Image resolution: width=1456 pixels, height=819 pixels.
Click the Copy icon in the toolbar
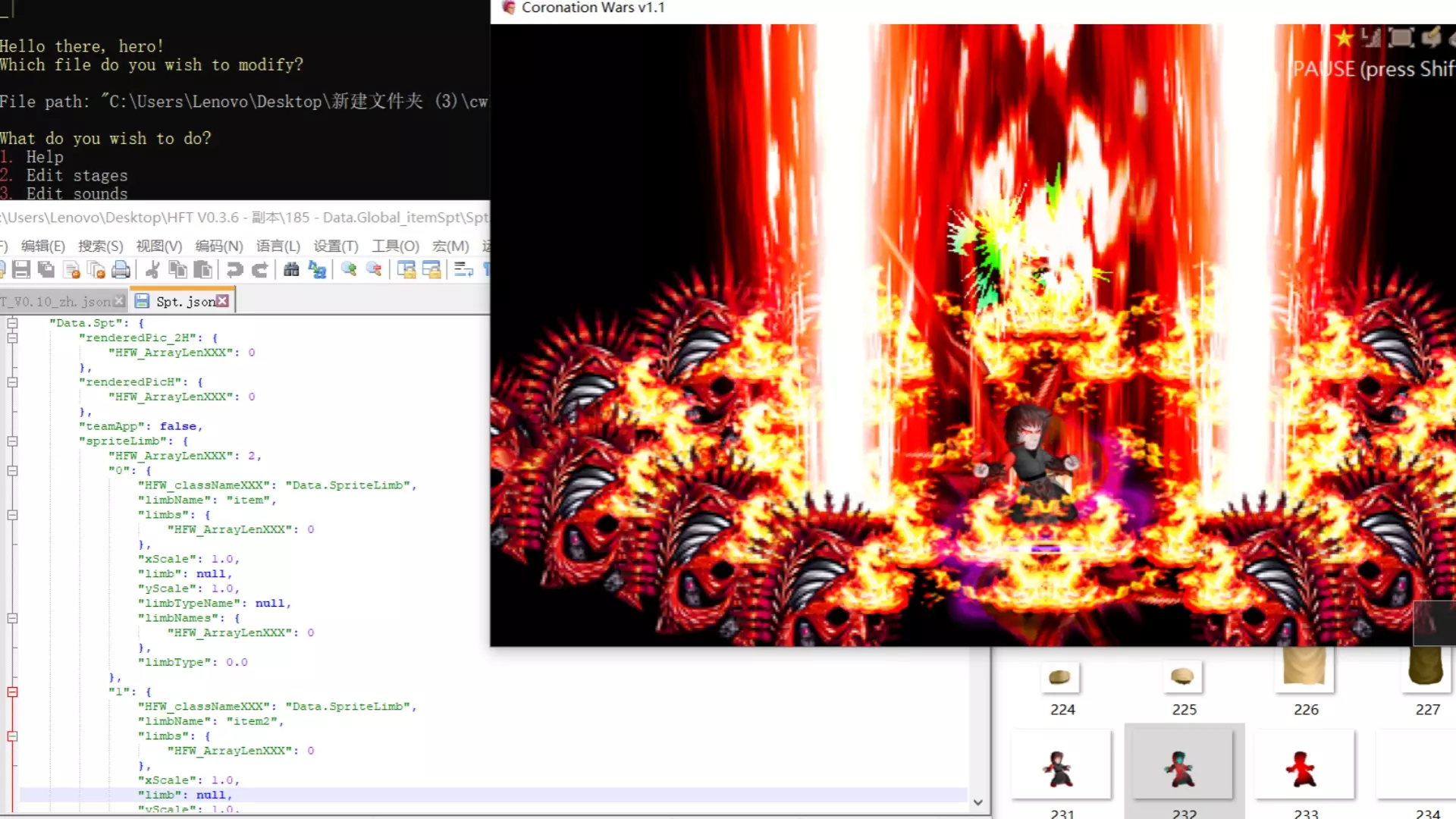pos(178,269)
